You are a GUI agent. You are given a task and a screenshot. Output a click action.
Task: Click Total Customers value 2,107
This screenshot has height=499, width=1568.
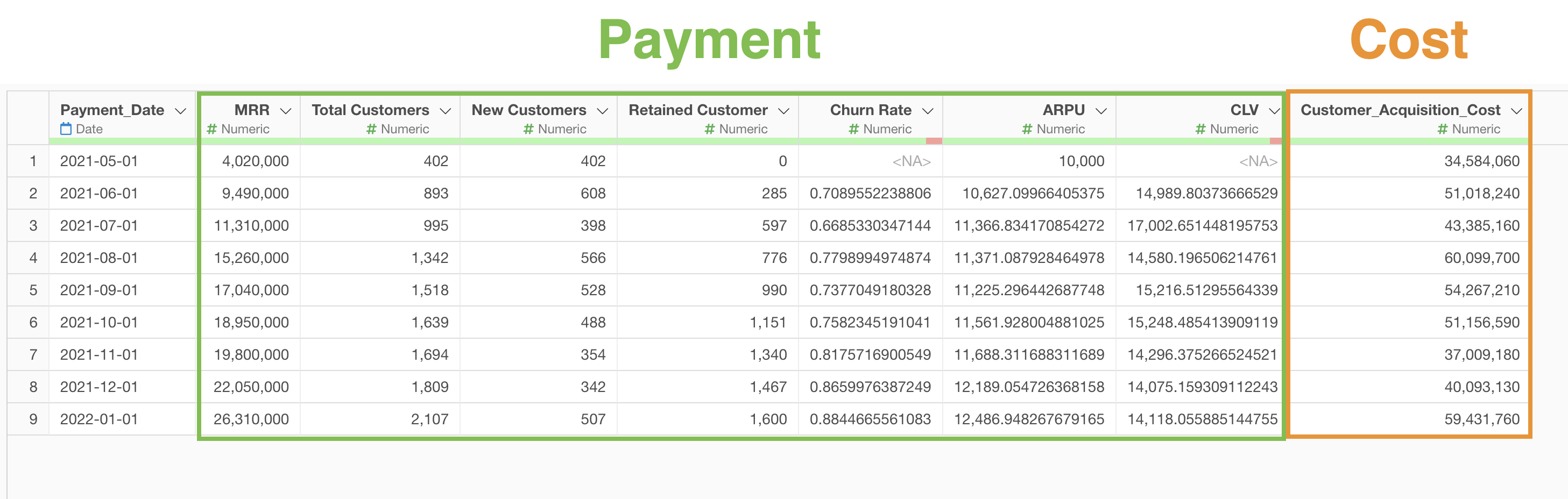click(x=430, y=419)
